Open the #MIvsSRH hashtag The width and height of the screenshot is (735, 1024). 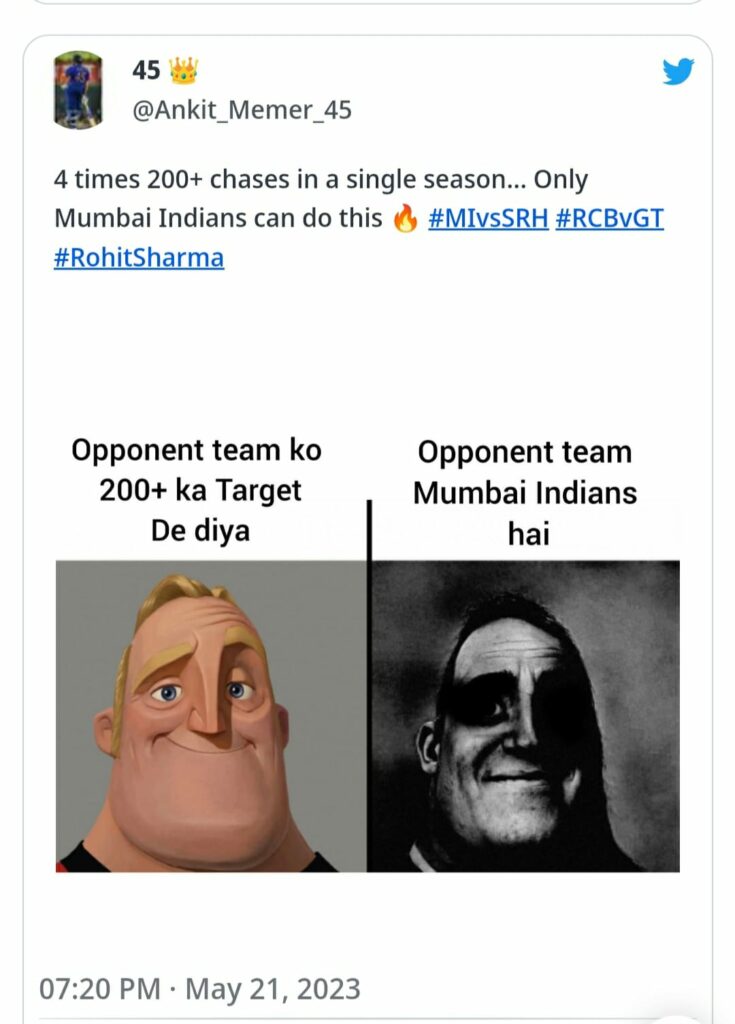click(488, 219)
